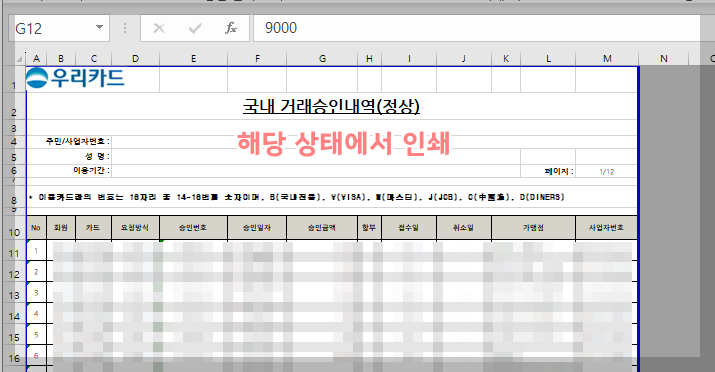Open the Insert Function fx icon
The image size is (715, 372).
[231, 28]
